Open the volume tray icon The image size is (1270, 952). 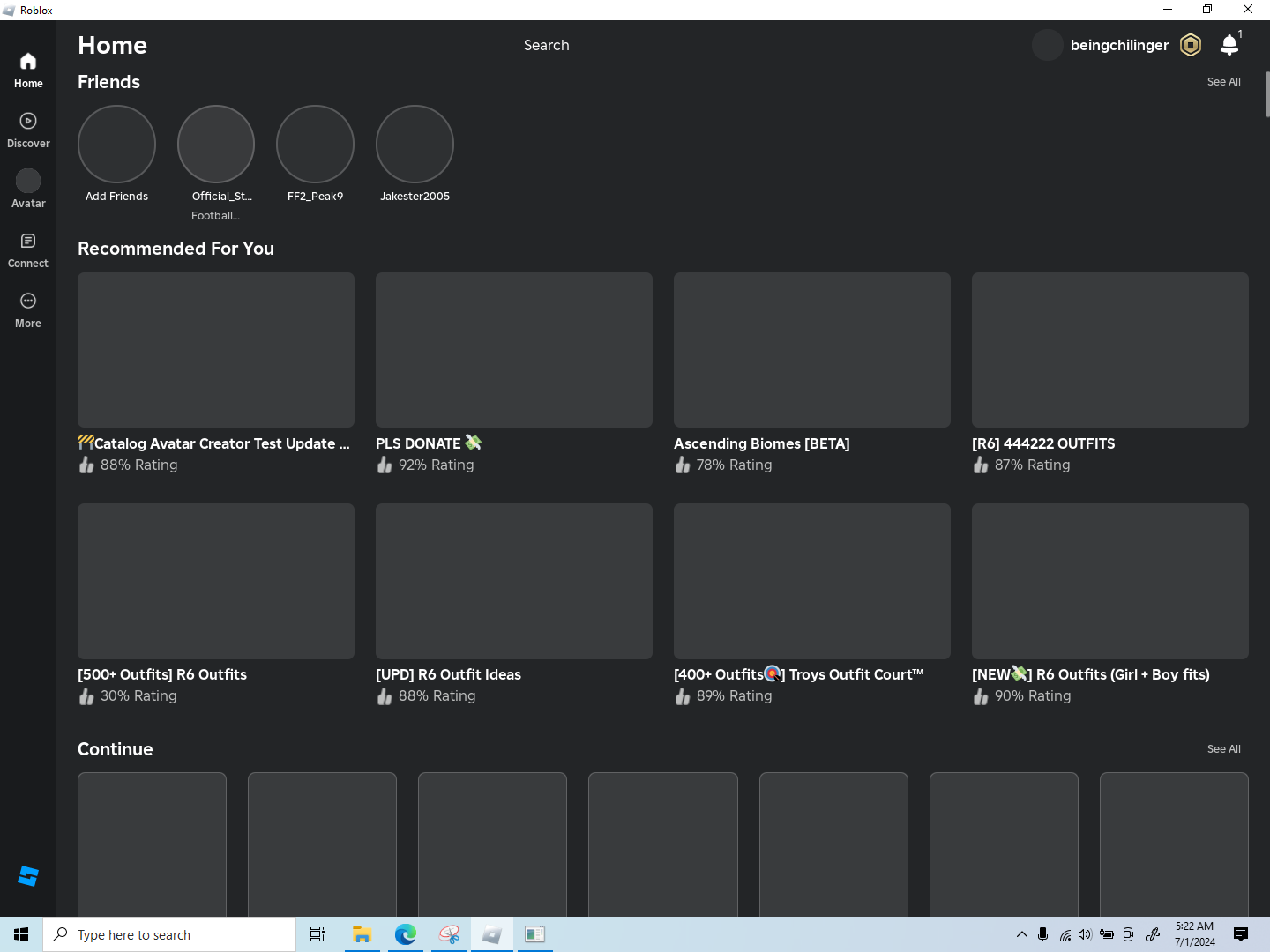[x=1086, y=934]
